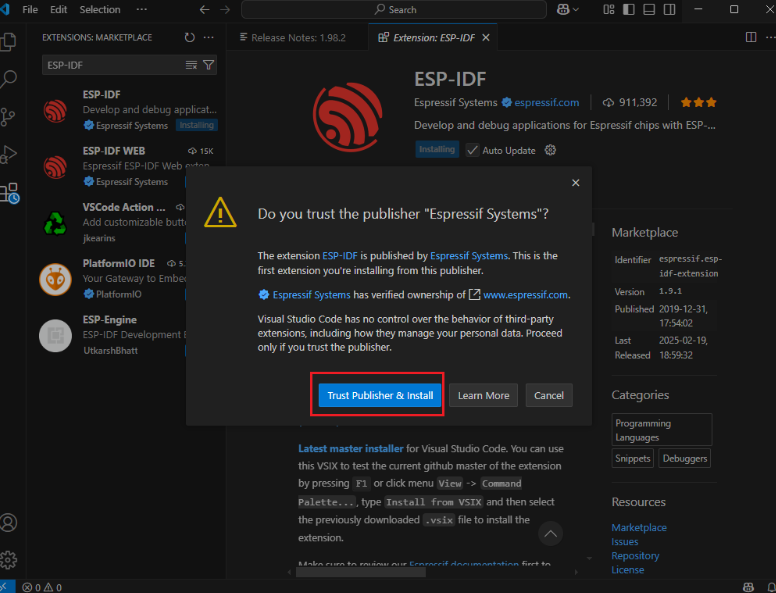
Task: Open the License resource link
Action: click(628, 570)
